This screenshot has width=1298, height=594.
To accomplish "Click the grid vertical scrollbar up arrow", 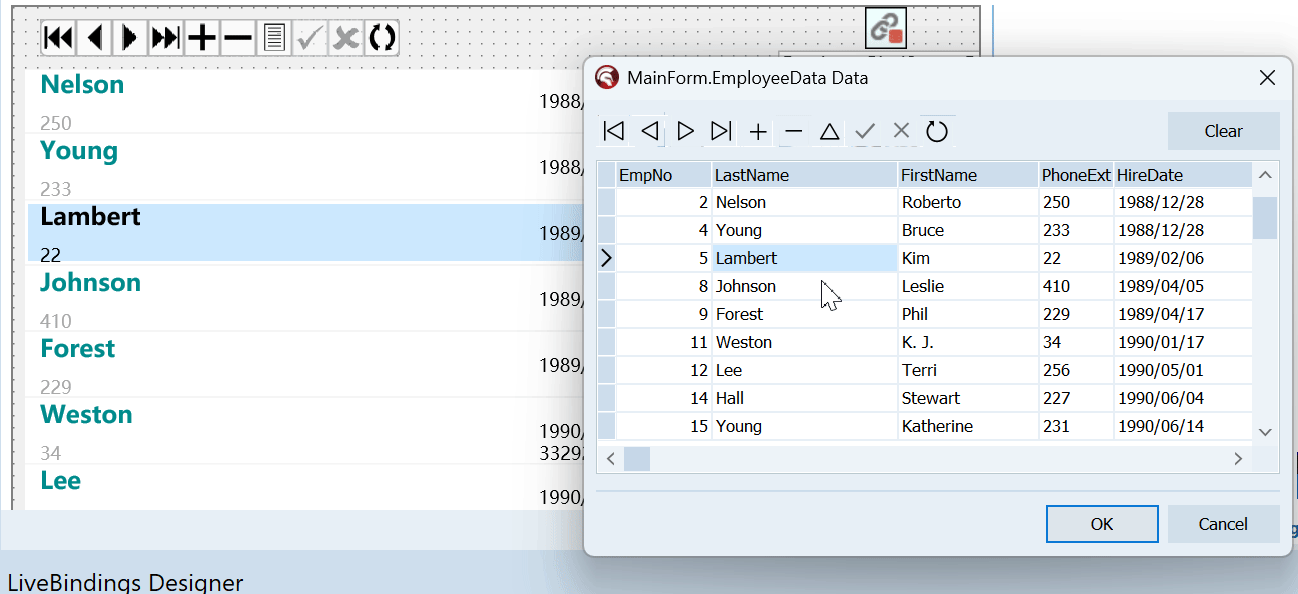I will coord(1265,175).
